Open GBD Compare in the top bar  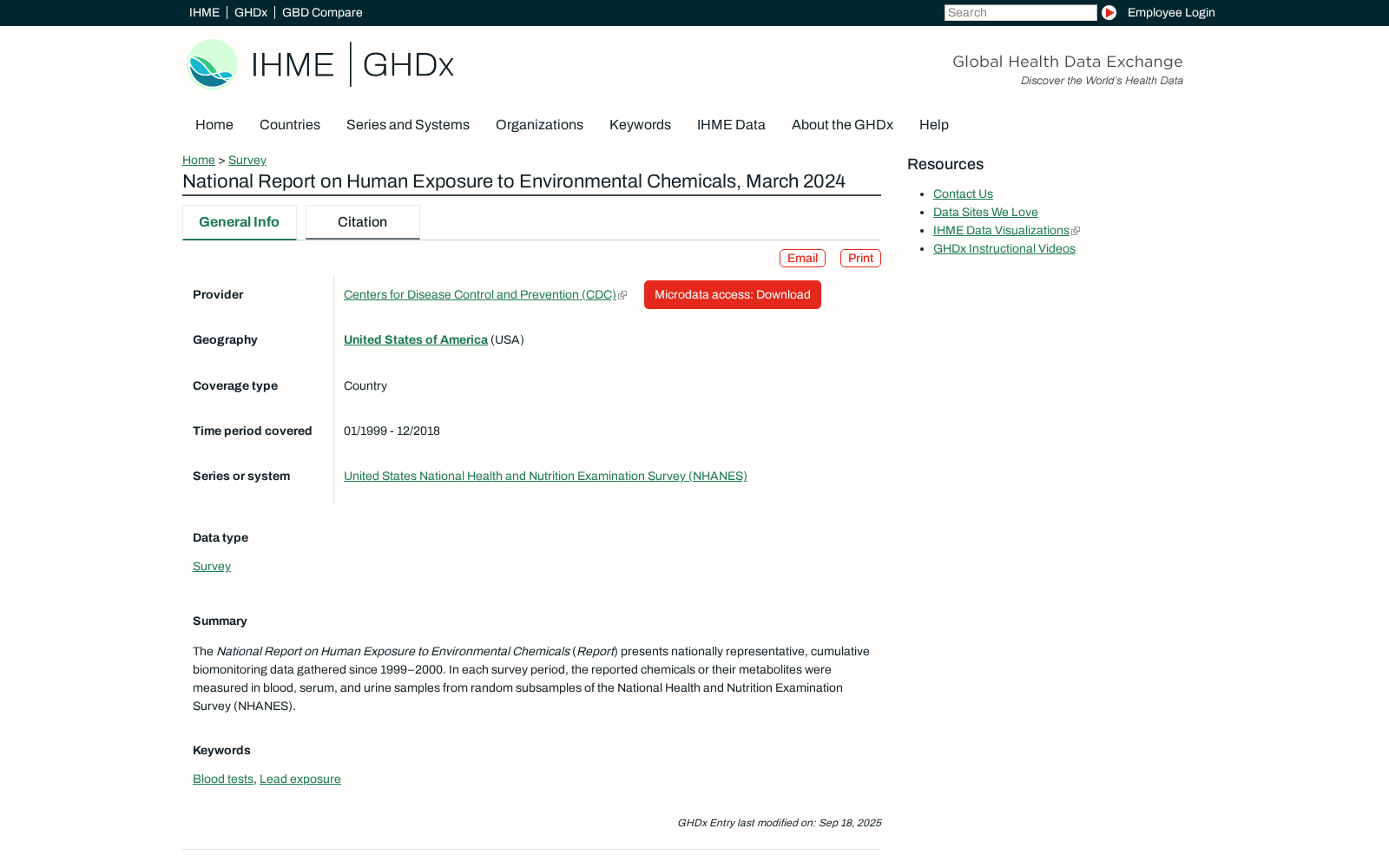(322, 12)
